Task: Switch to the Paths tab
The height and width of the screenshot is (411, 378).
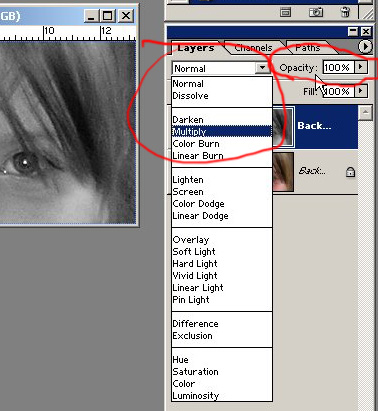Action: pyautogui.click(x=308, y=48)
